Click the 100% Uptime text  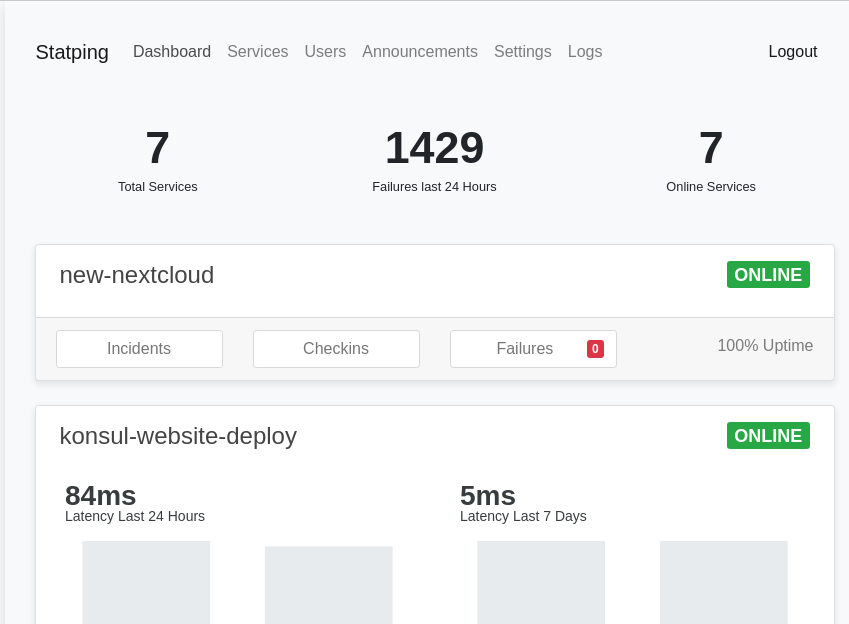coord(765,346)
